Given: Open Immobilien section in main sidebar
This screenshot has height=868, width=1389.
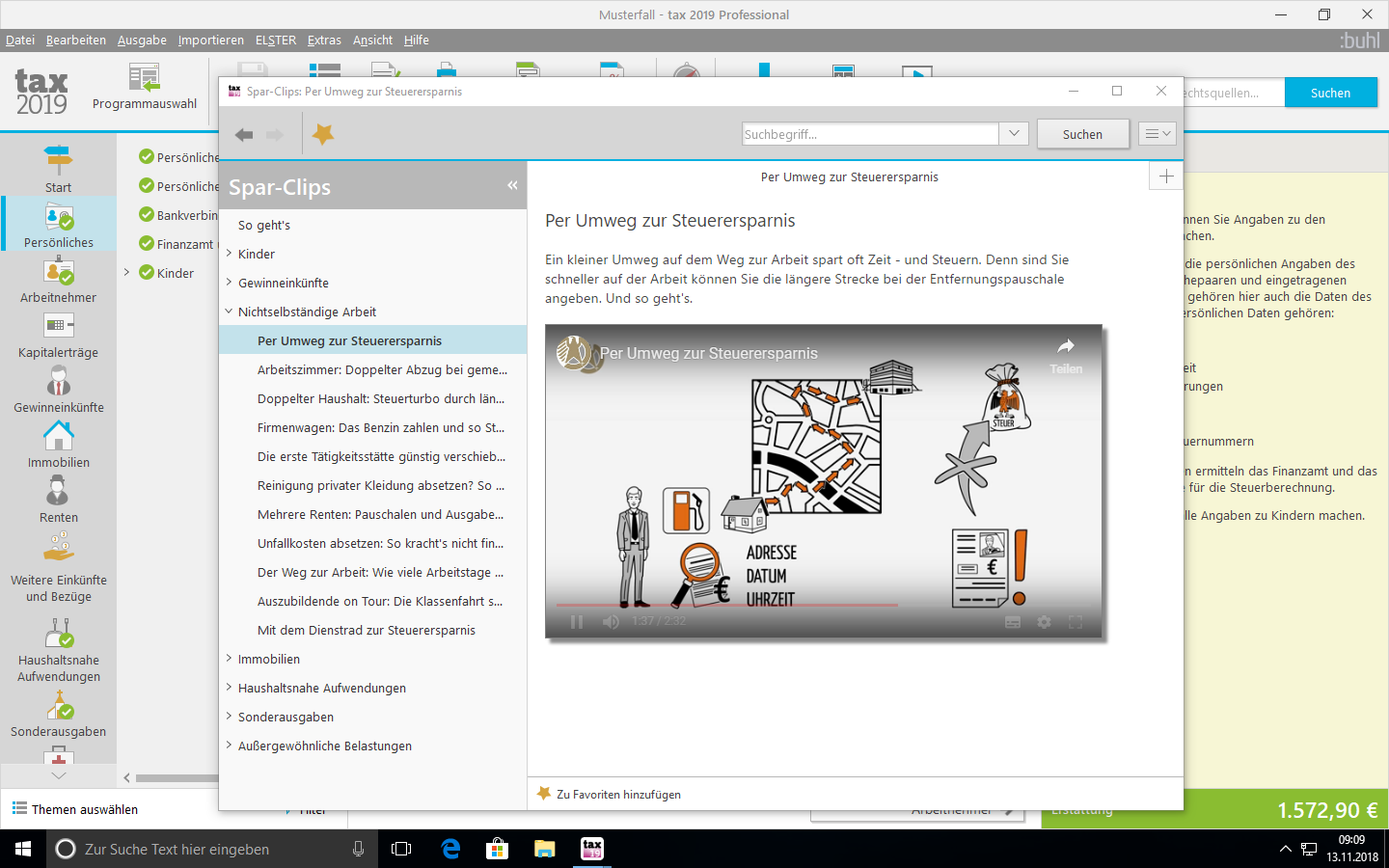Looking at the screenshot, I should (58, 444).
